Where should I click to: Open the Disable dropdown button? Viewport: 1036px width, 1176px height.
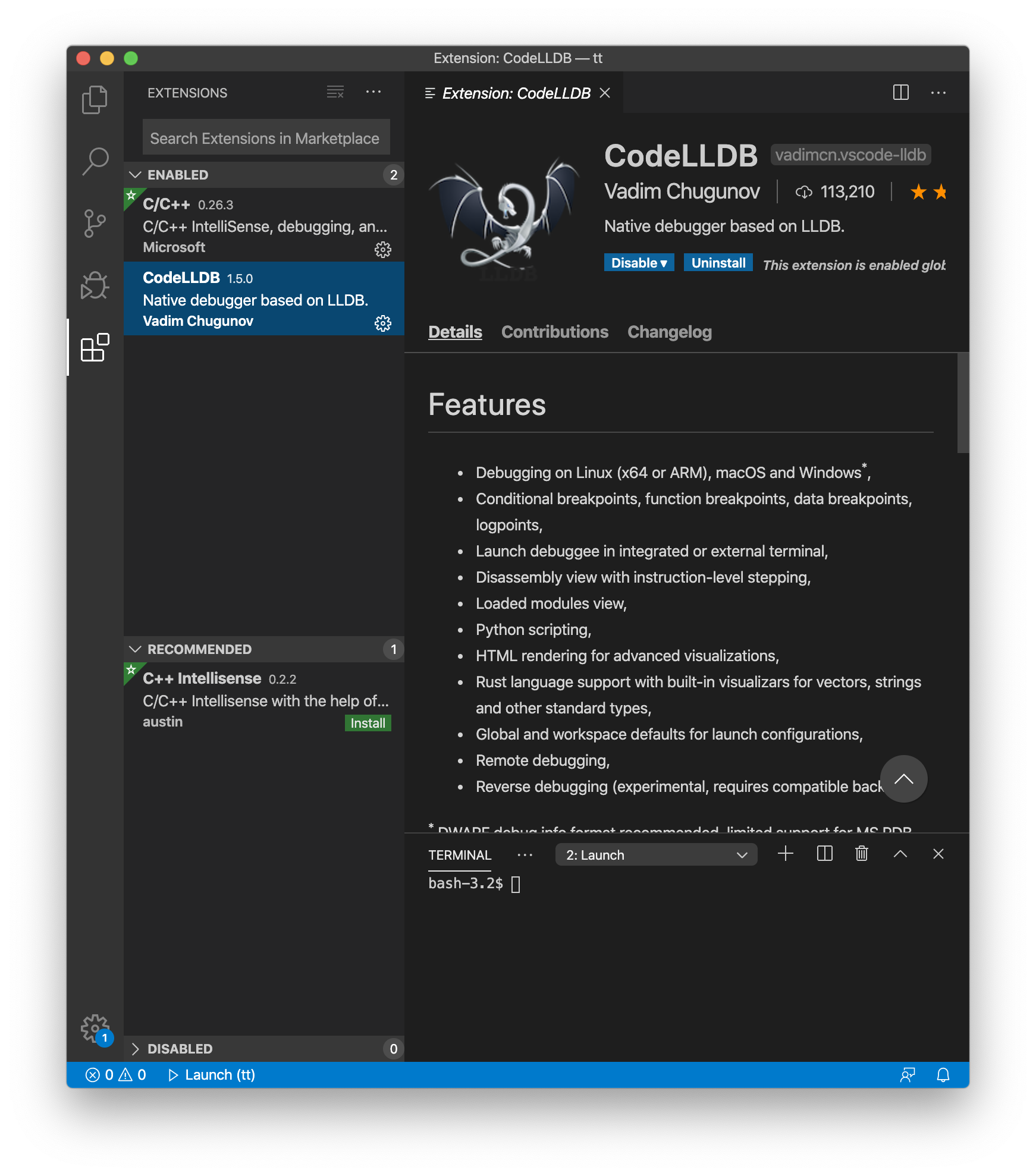(x=639, y=262)
